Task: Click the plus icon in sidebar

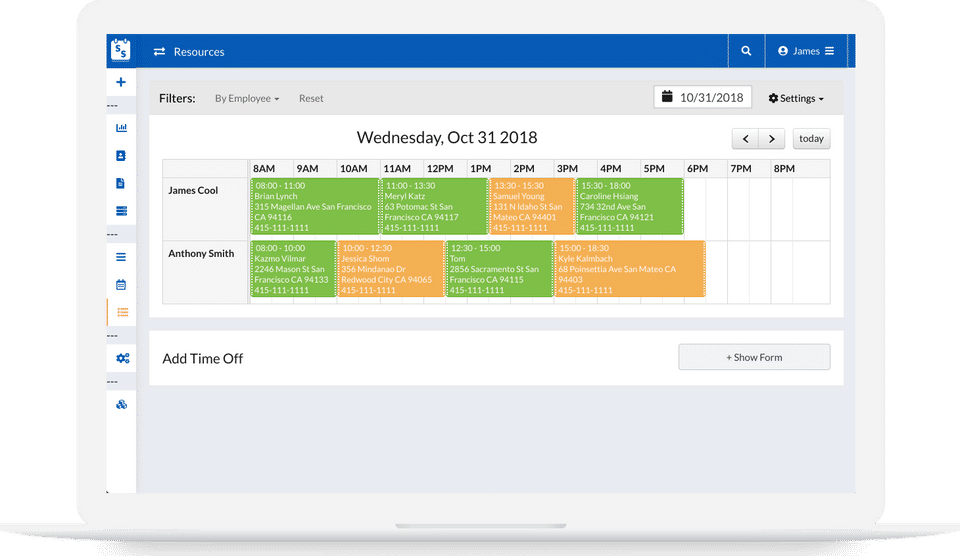Action: (x=121, y=82)
